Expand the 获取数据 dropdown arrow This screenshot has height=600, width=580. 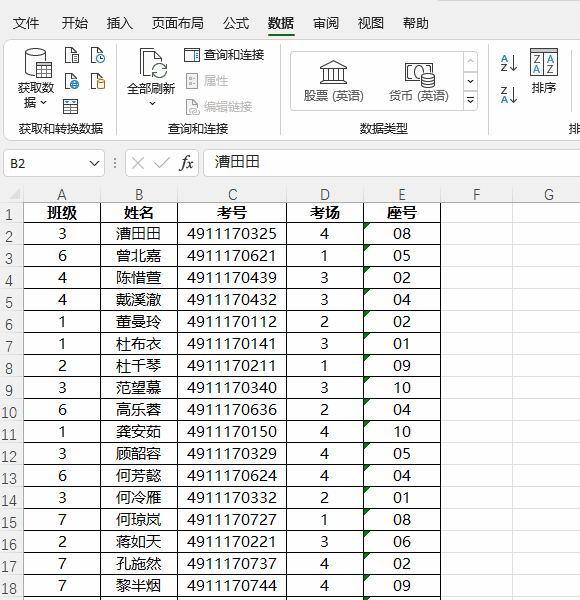click(x=43, y=103)
